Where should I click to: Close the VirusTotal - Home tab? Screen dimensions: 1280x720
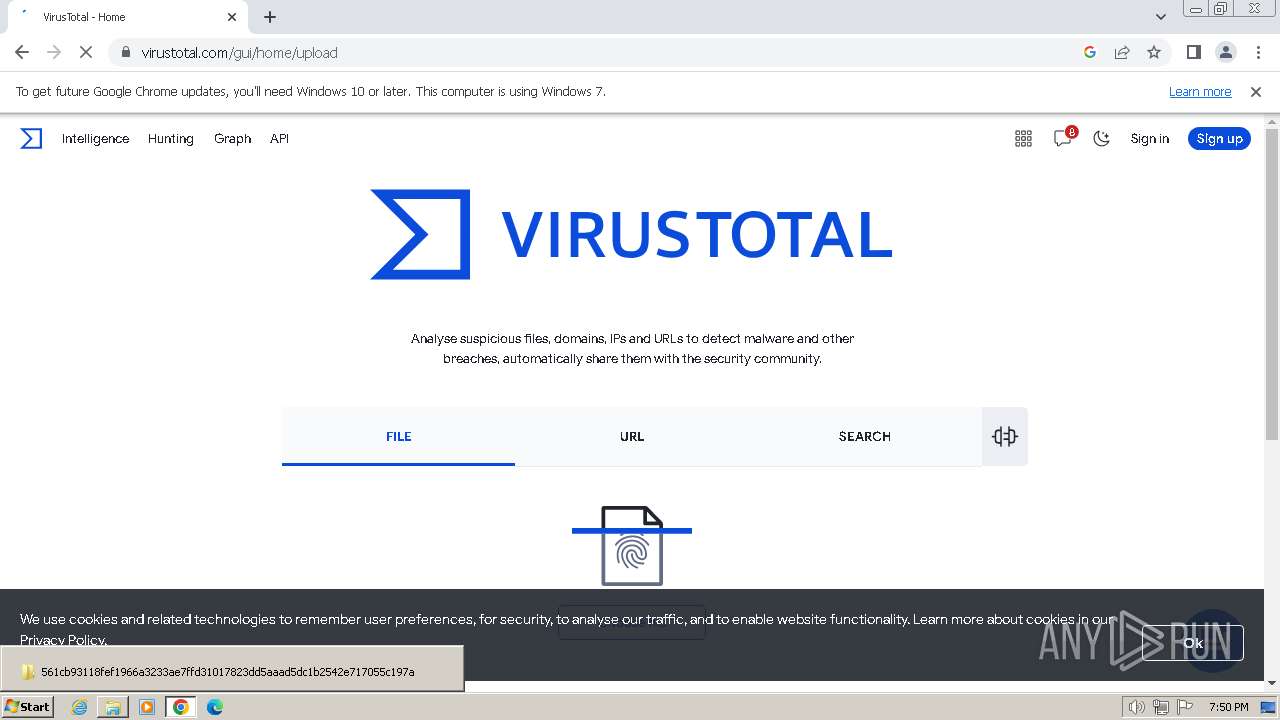pyautogui.click(x=232, y=17)
